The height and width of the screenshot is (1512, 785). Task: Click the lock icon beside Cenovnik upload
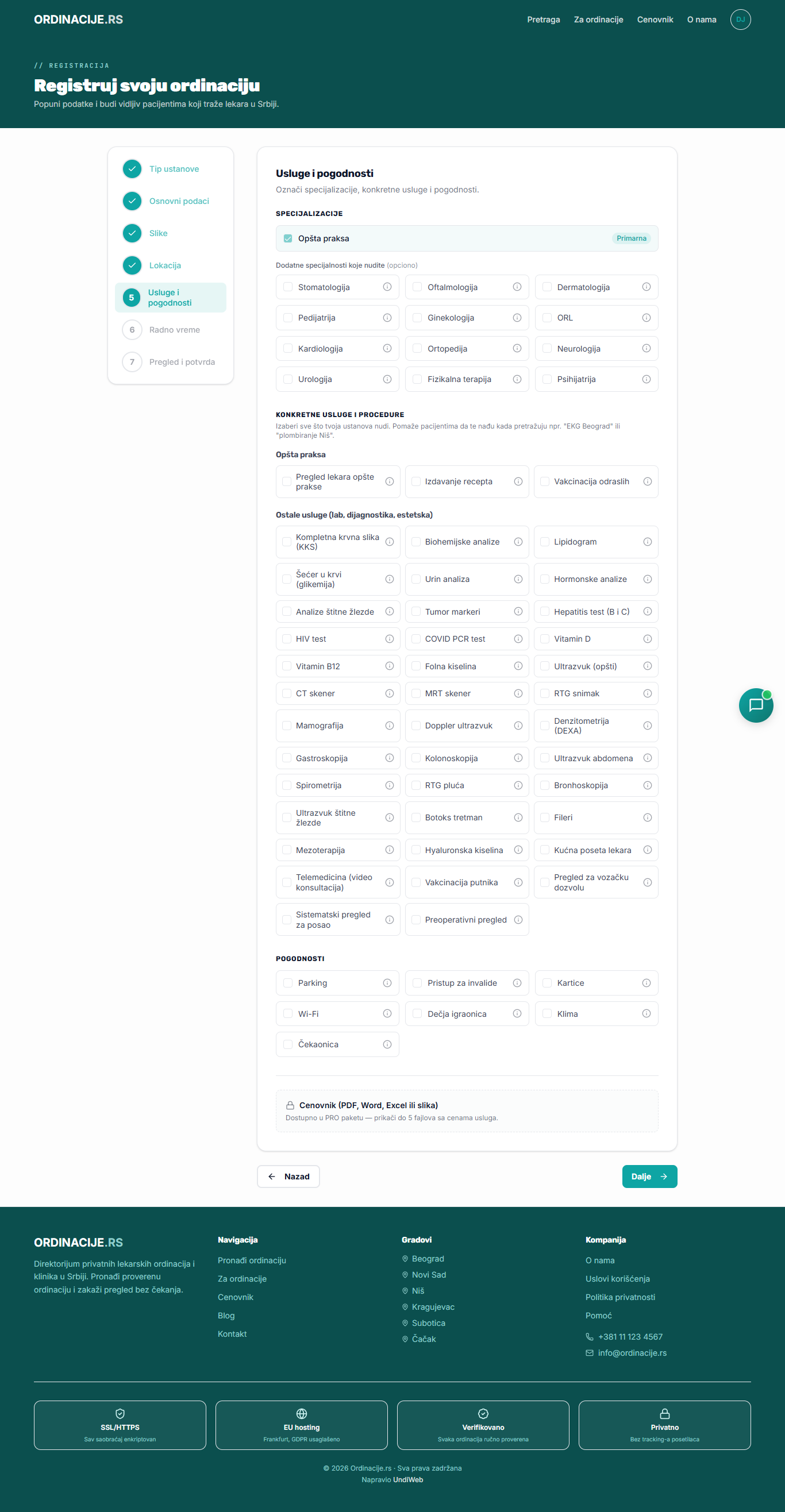pos(290,1105)
